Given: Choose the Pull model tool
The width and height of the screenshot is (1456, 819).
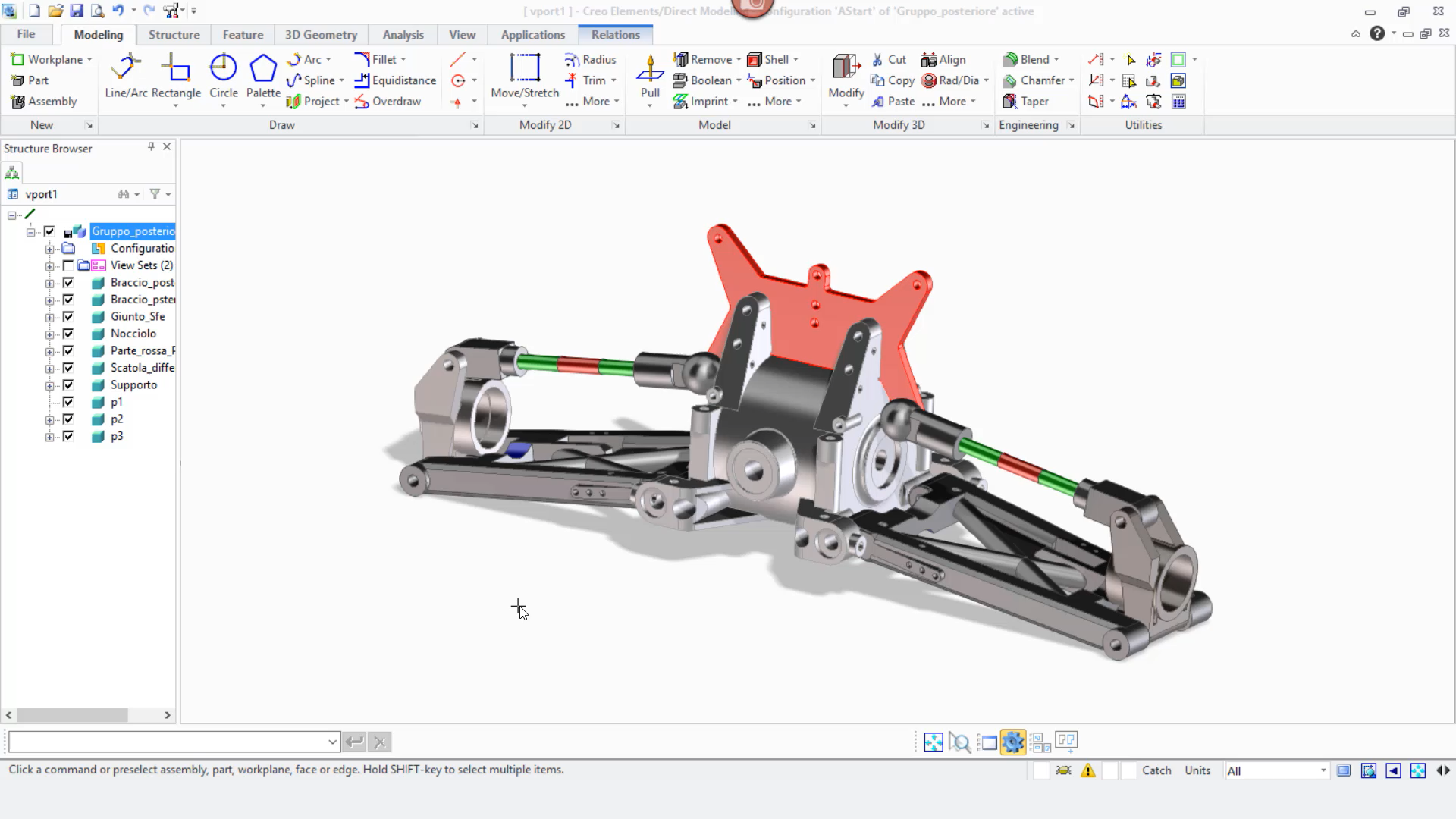Looking at the screenshot, I should coord(650,76).
